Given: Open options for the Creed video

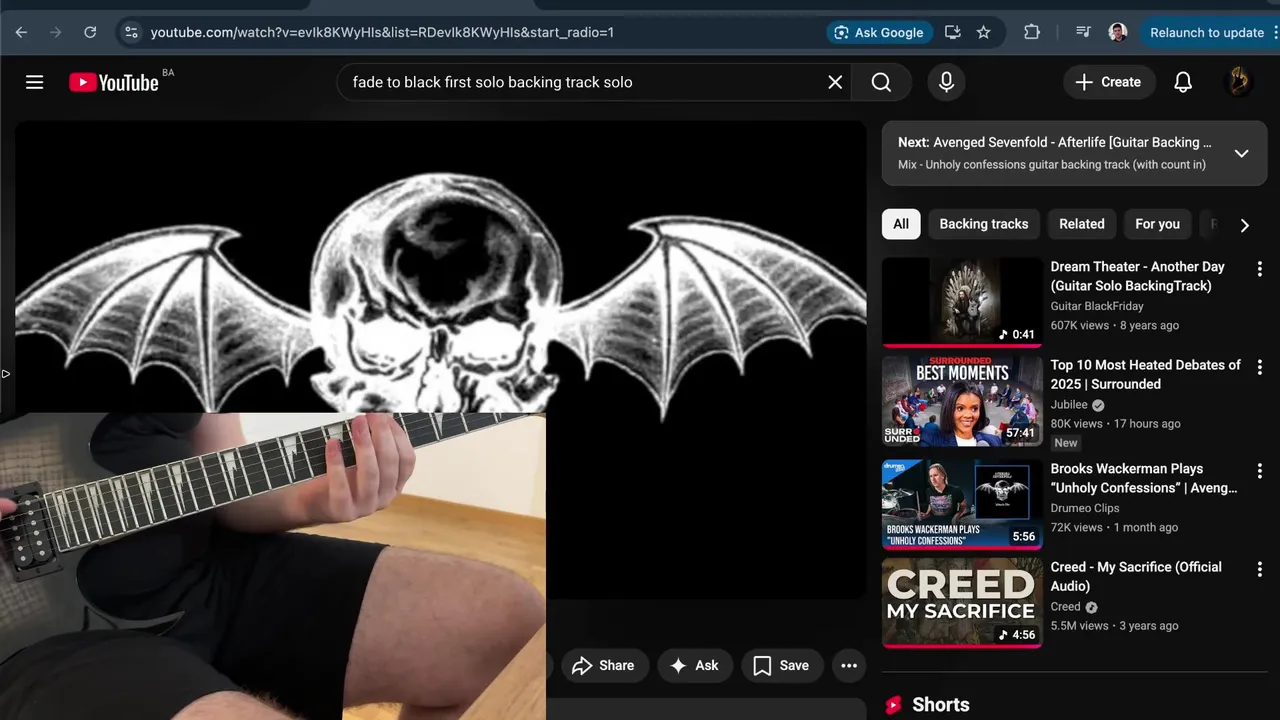Looking at the screenshot, I should coord(1259,568).
